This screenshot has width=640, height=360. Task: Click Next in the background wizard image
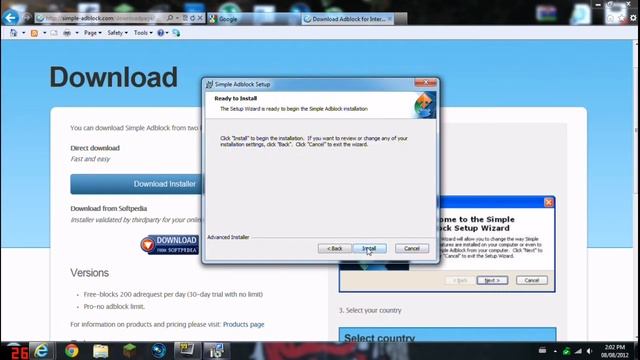(492, 280)
